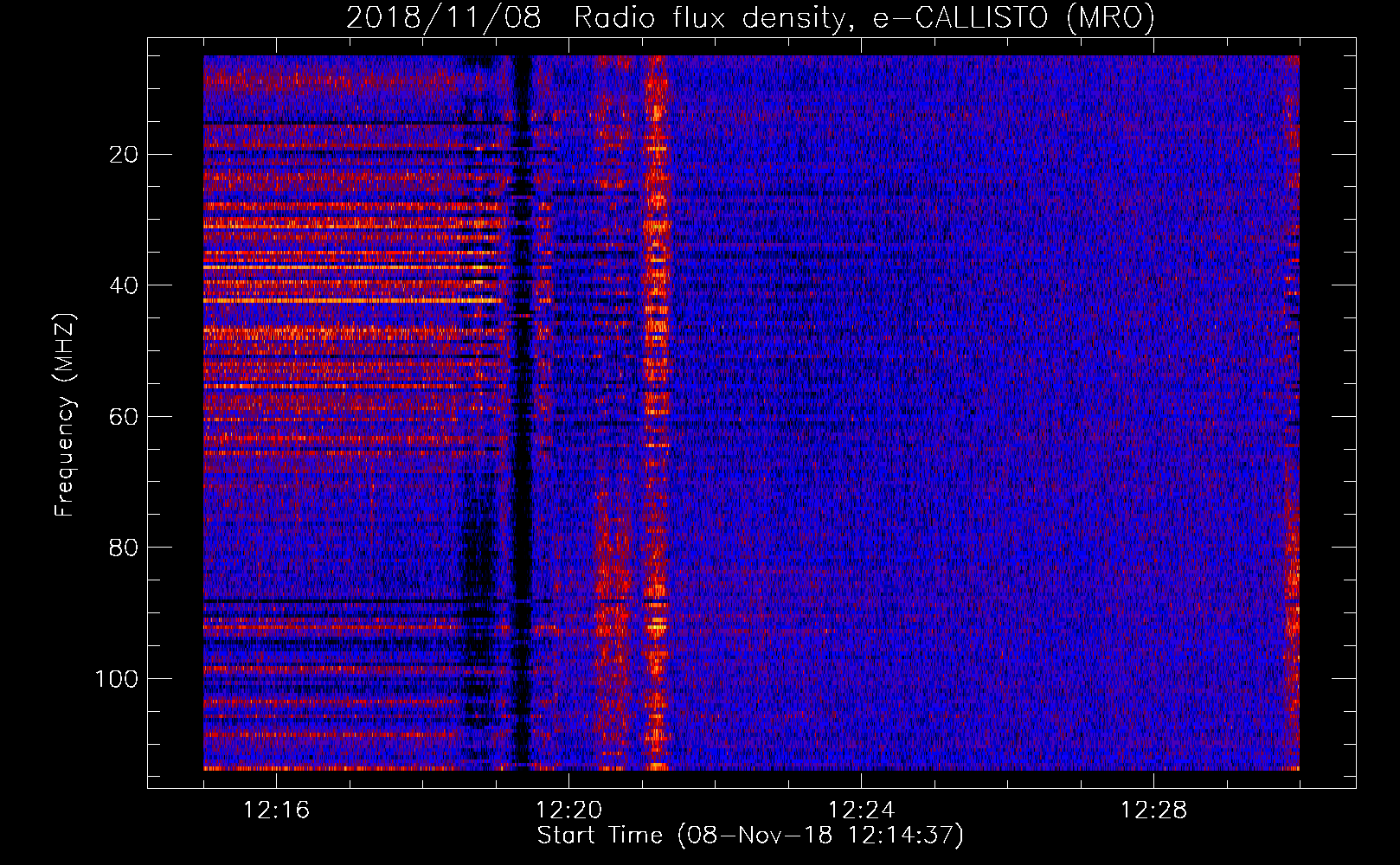
Task: Click the "80" frequency tick label
Action: click(125, 548)
